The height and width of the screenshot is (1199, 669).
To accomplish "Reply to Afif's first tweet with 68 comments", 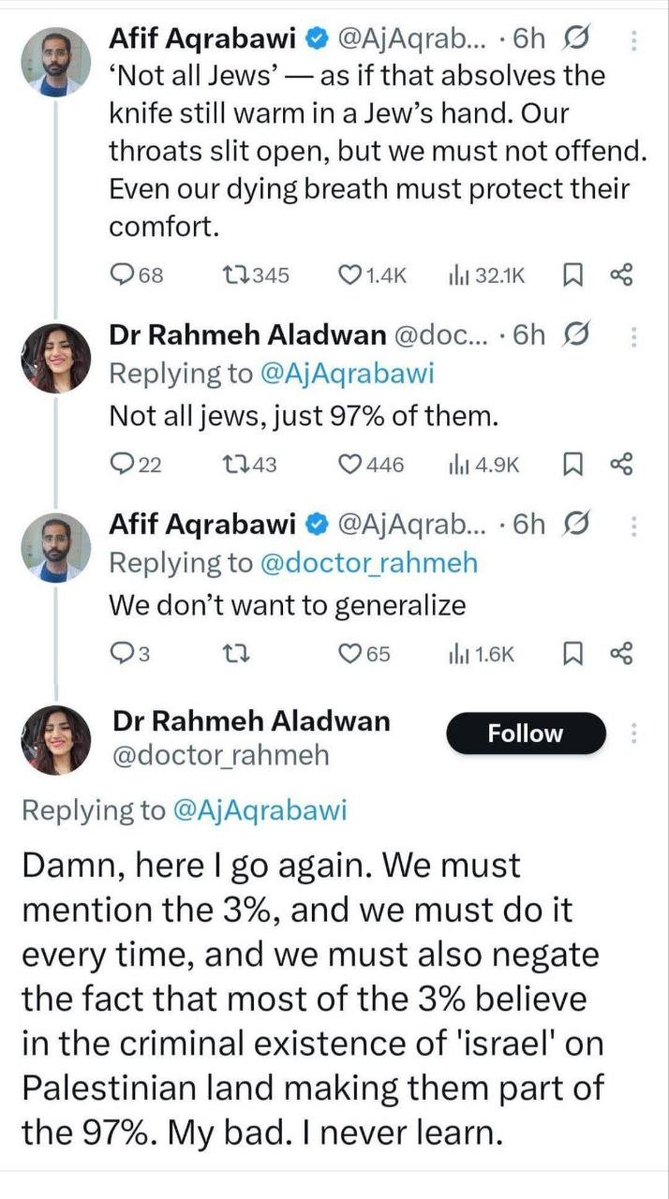I will [123, 275].
